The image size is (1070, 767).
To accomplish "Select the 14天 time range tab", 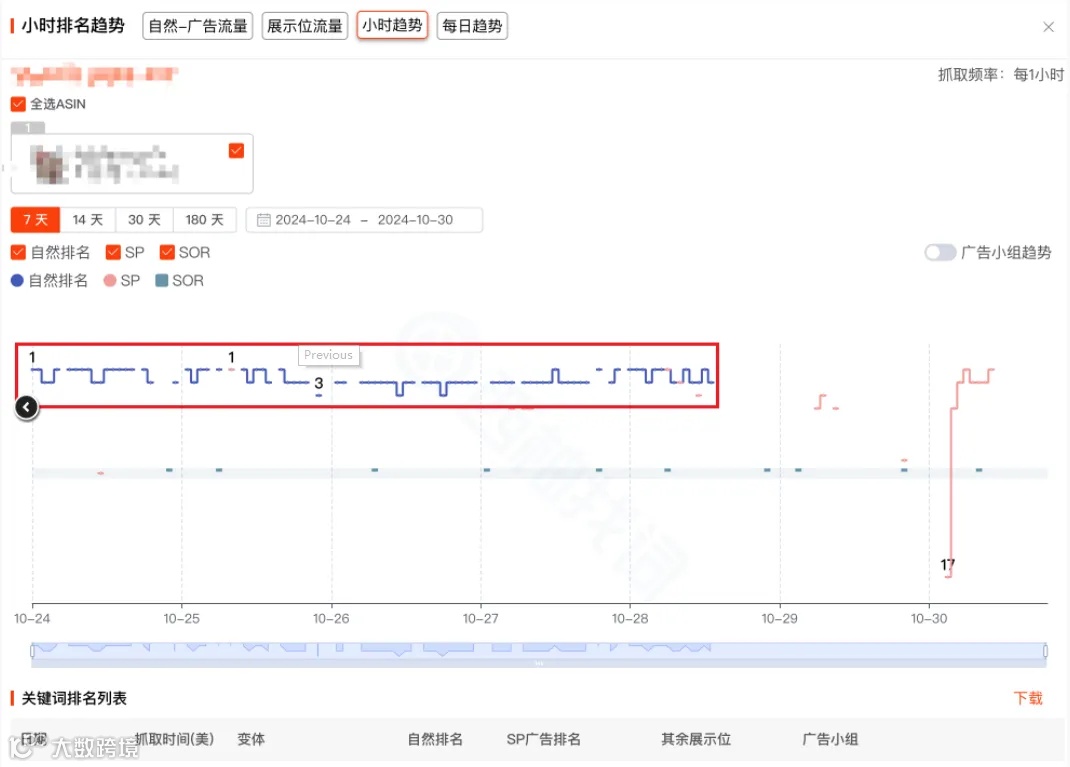I will point(88,220).
